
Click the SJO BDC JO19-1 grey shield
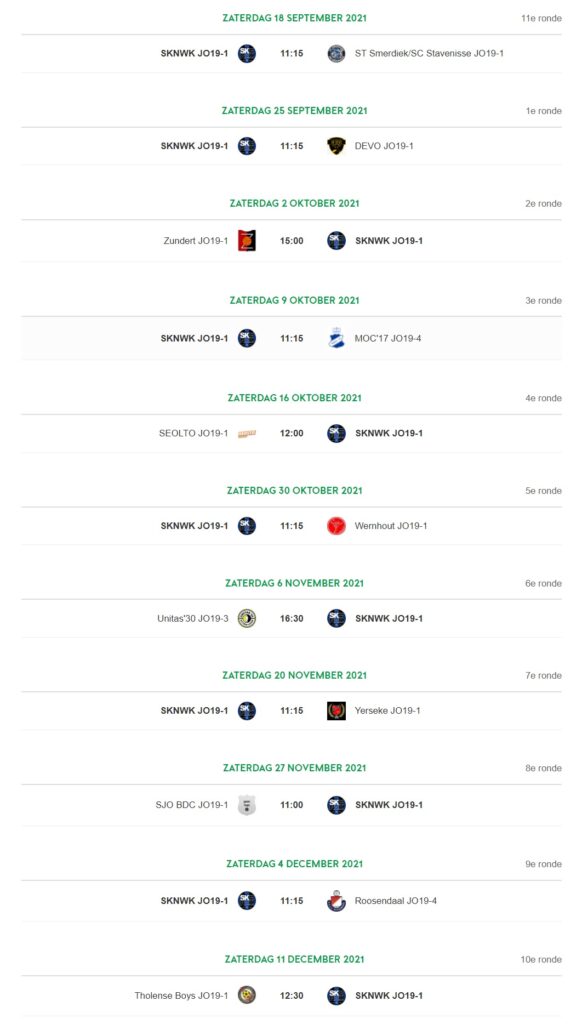pos(247,805)
